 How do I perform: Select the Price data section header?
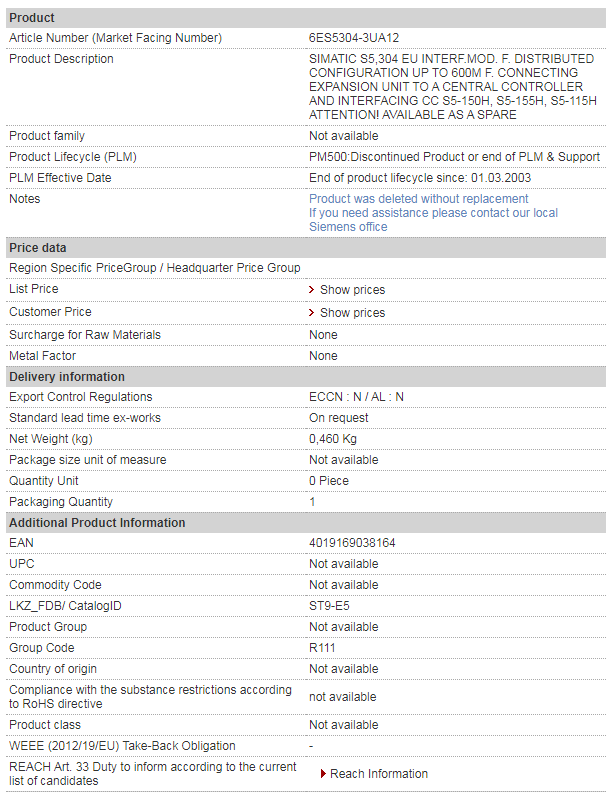[38, 248]
